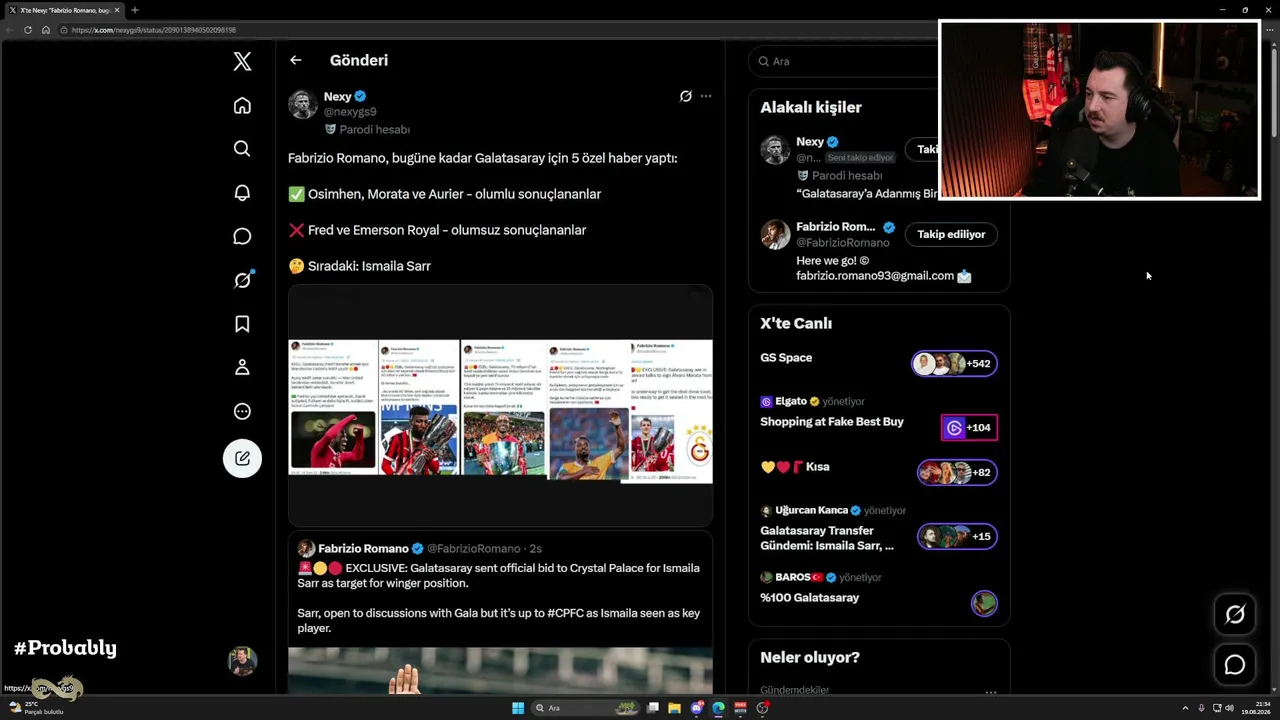
Task: Open the Parodi hesabı label under Nexy
Action: point(367,130)
